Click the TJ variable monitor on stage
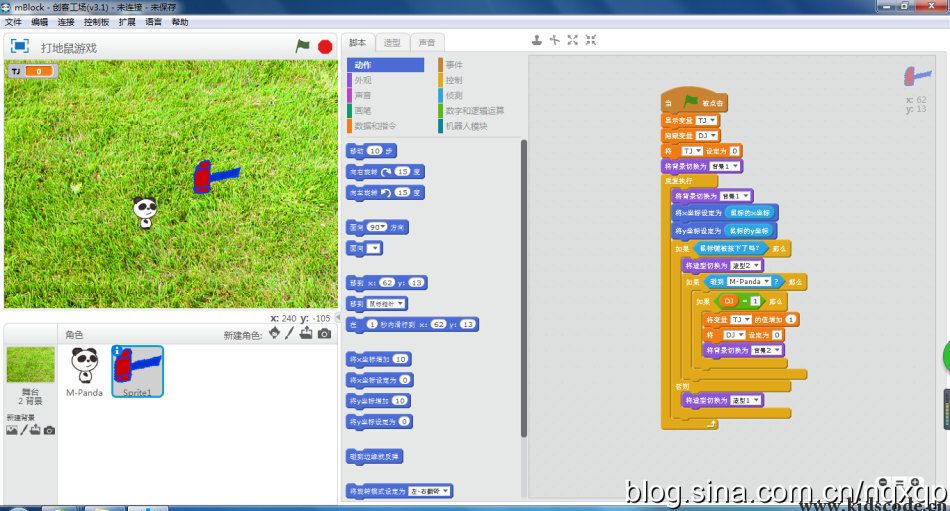The width and height of the screenshot is (950, 511). point(33,72)
